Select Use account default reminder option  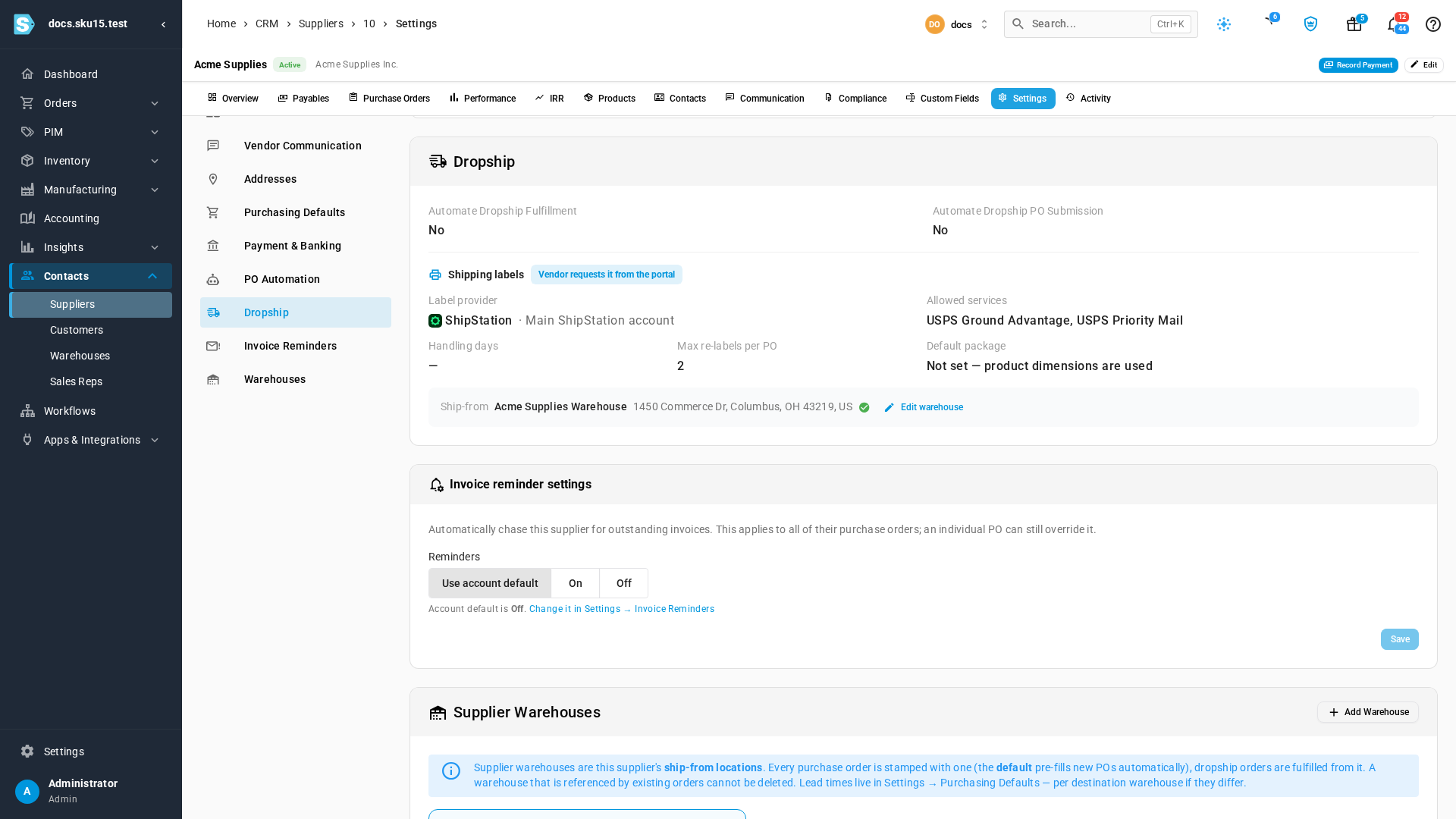coord(490,583)
